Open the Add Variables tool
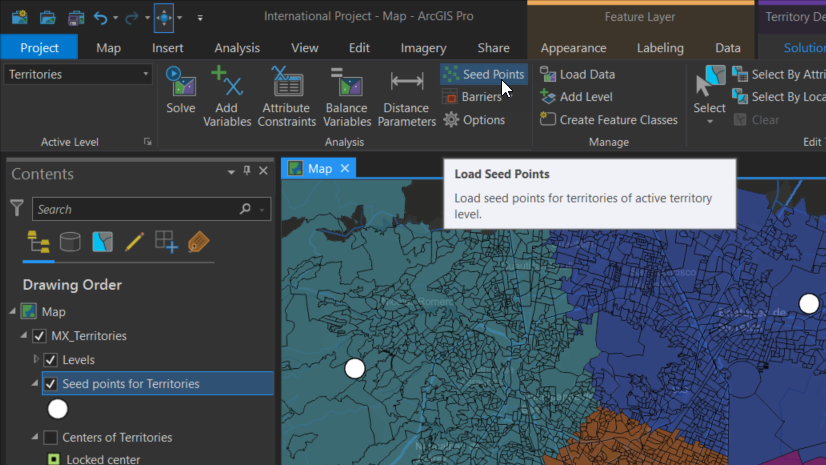Screen dimensions: 826x465 coord(227,95)
